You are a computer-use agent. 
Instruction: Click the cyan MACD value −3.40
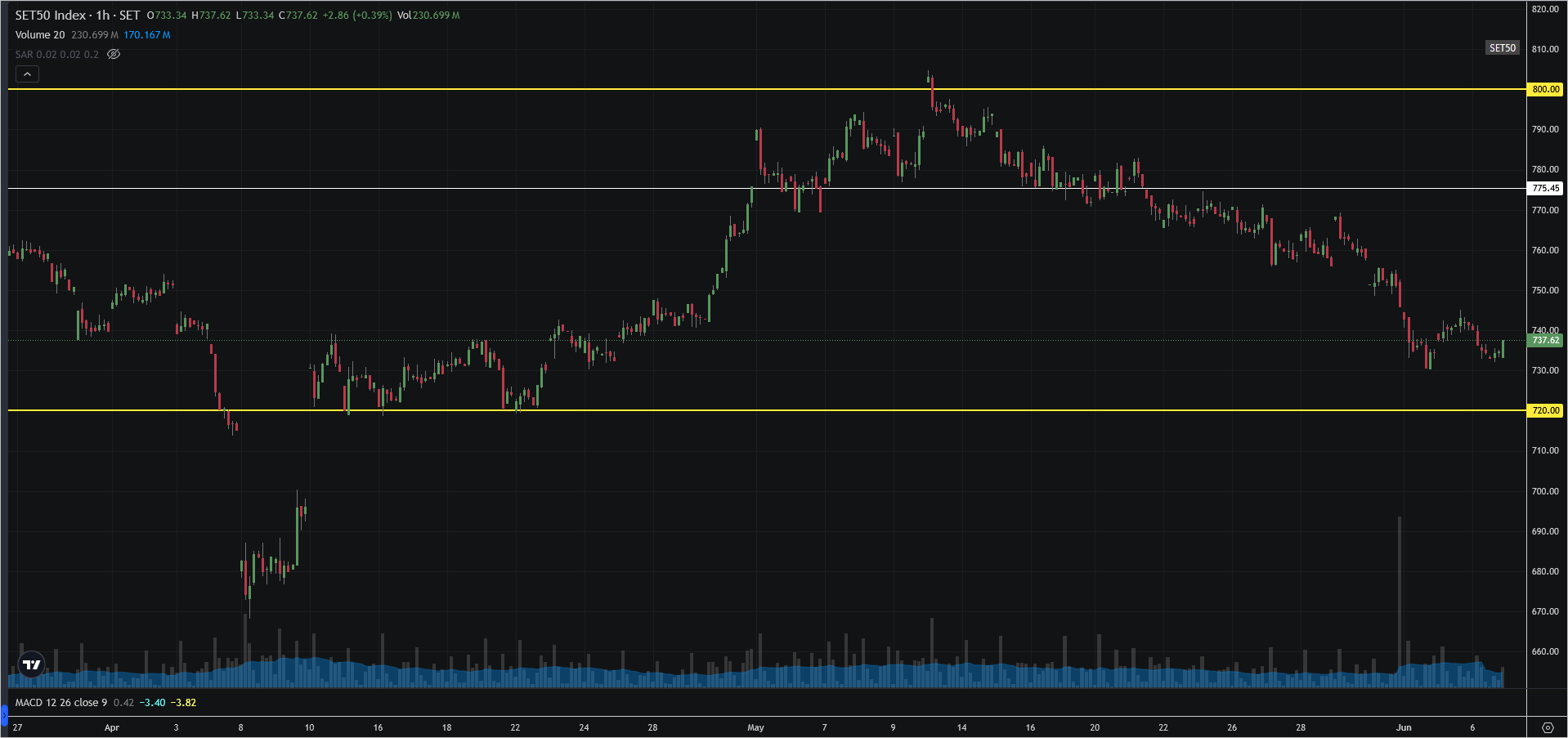pos(152,703)
